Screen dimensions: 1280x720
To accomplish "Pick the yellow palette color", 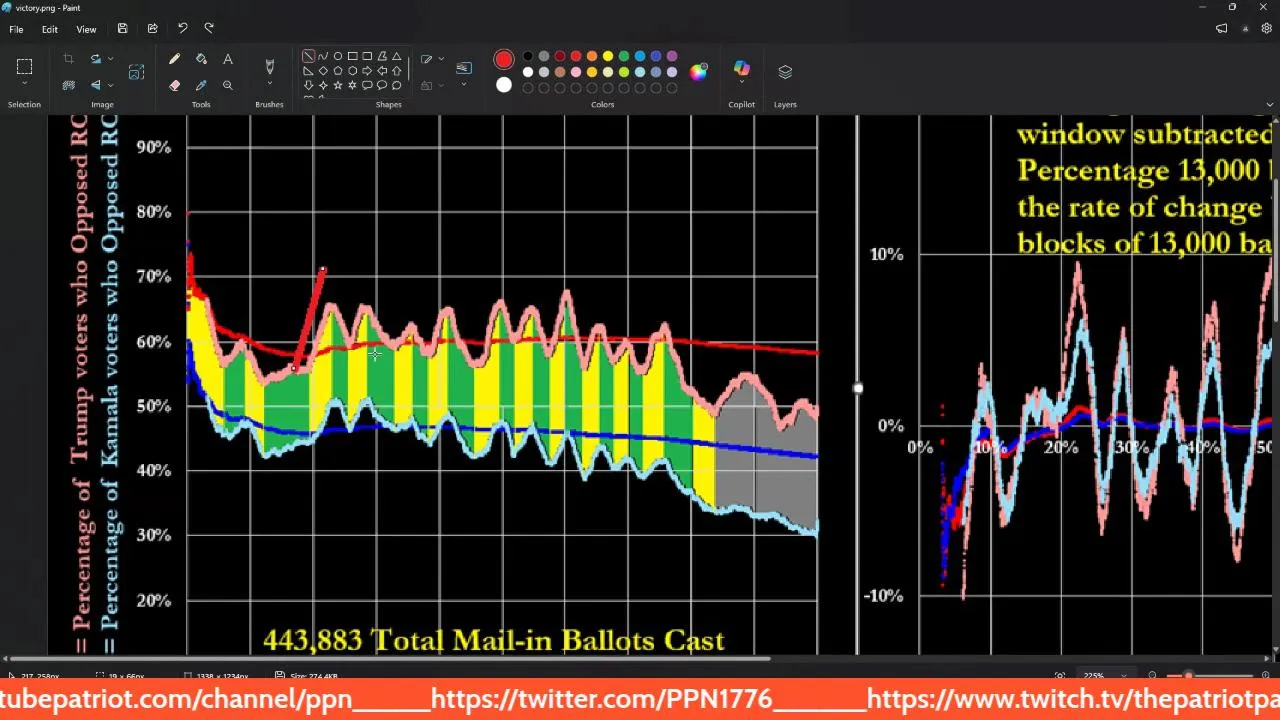I will 608,56.
